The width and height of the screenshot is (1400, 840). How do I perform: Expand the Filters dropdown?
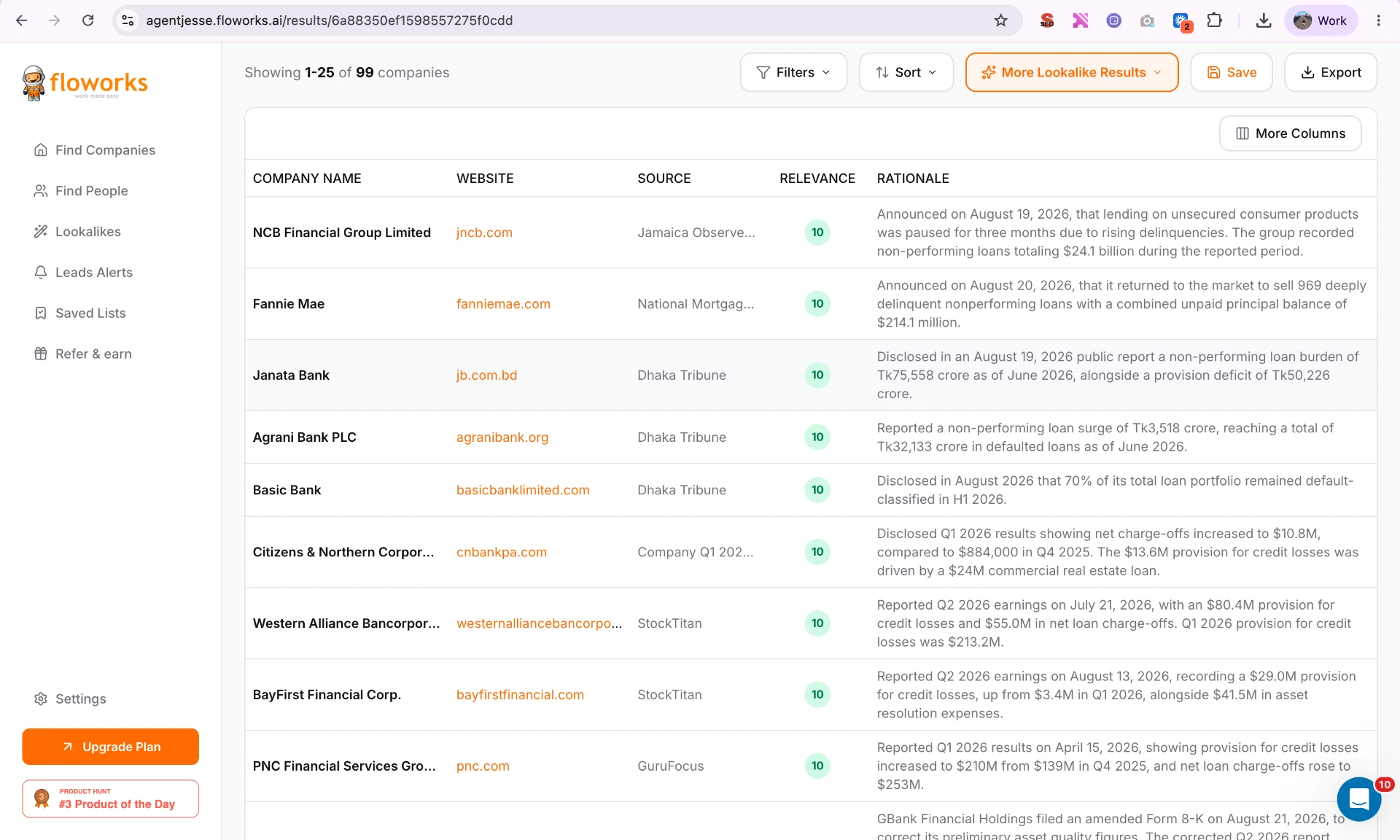click(x=793, y=72)
